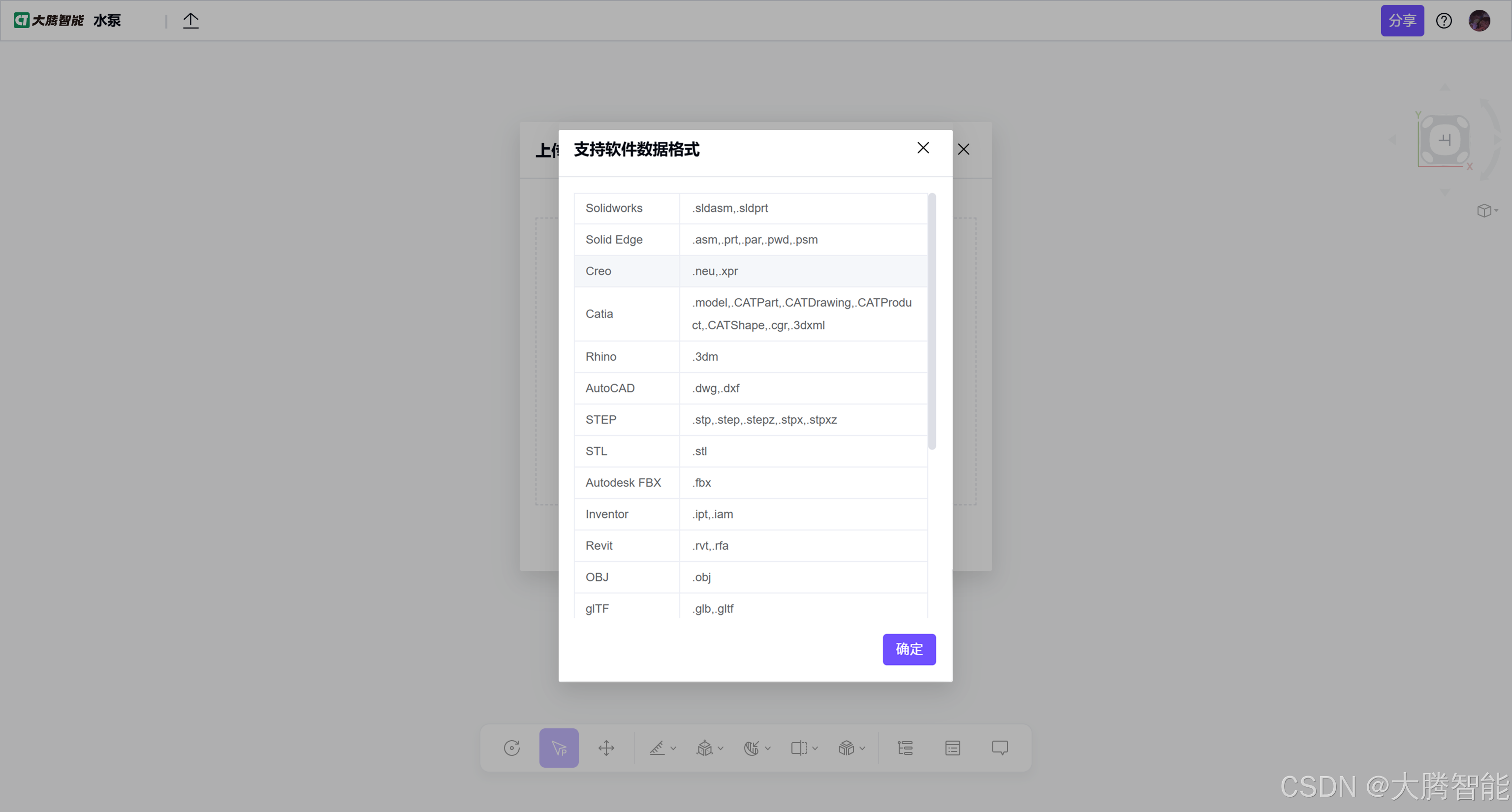Open the comment annotation tool
Viewport: 1512px width, 812px height.
click(x=1000, y=748)
